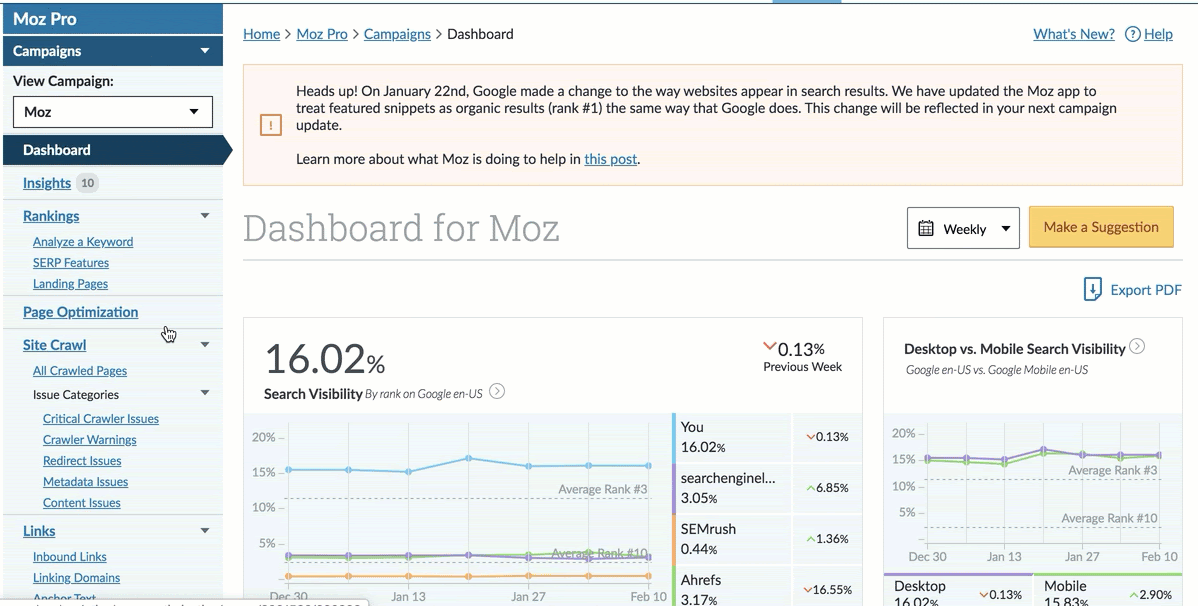Open the View Campaign Moz dropdown
1198x606 pixels.
tap(113, 112)
